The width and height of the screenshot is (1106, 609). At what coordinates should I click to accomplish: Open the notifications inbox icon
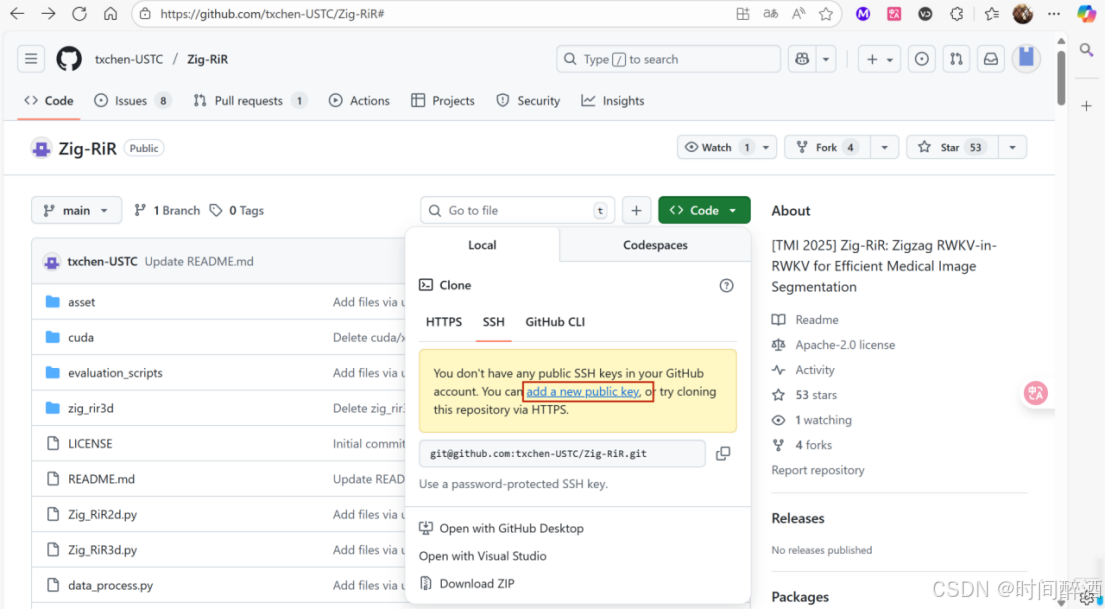coord(990,59)
